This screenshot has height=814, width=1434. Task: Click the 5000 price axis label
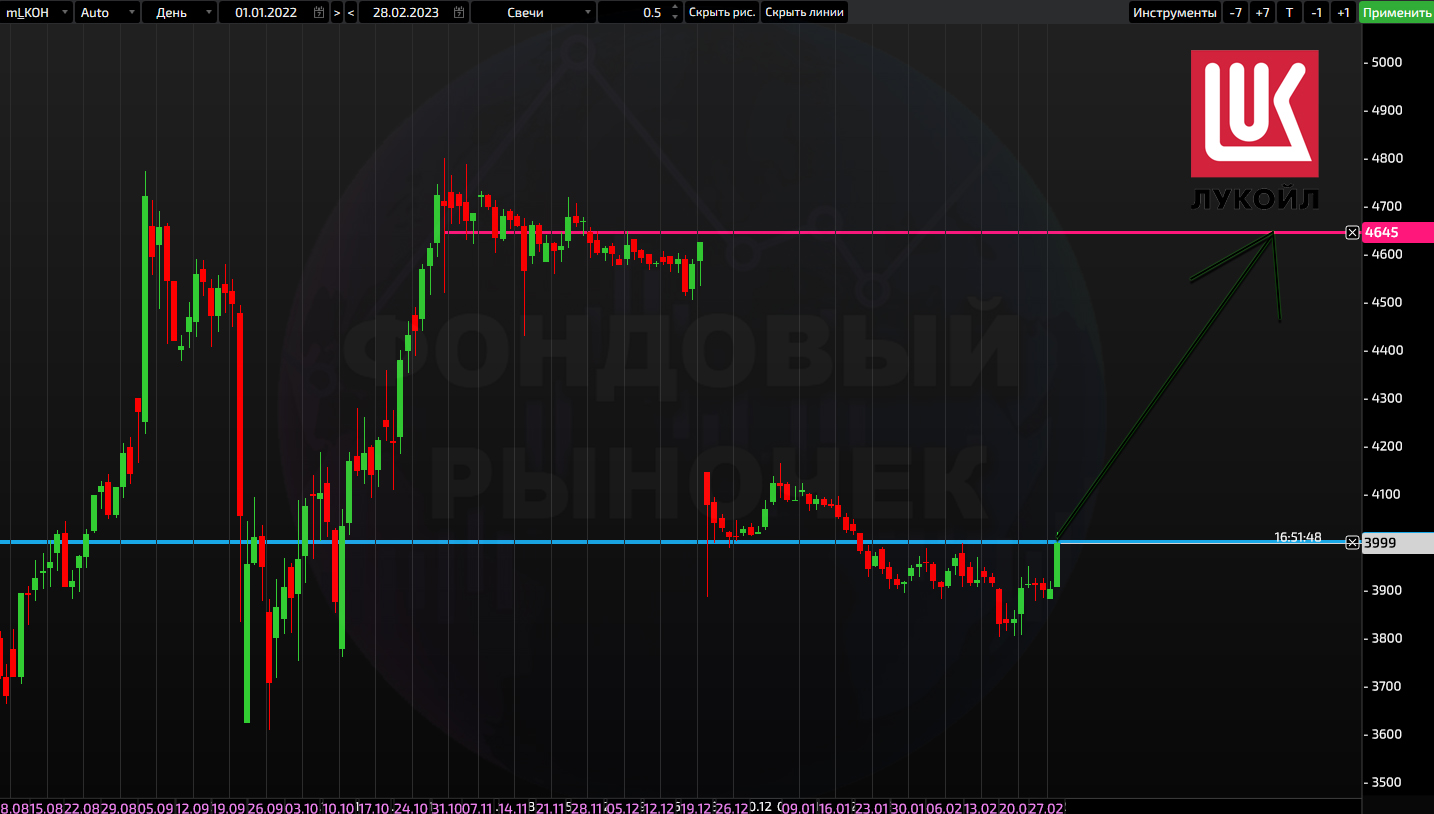1385,62
